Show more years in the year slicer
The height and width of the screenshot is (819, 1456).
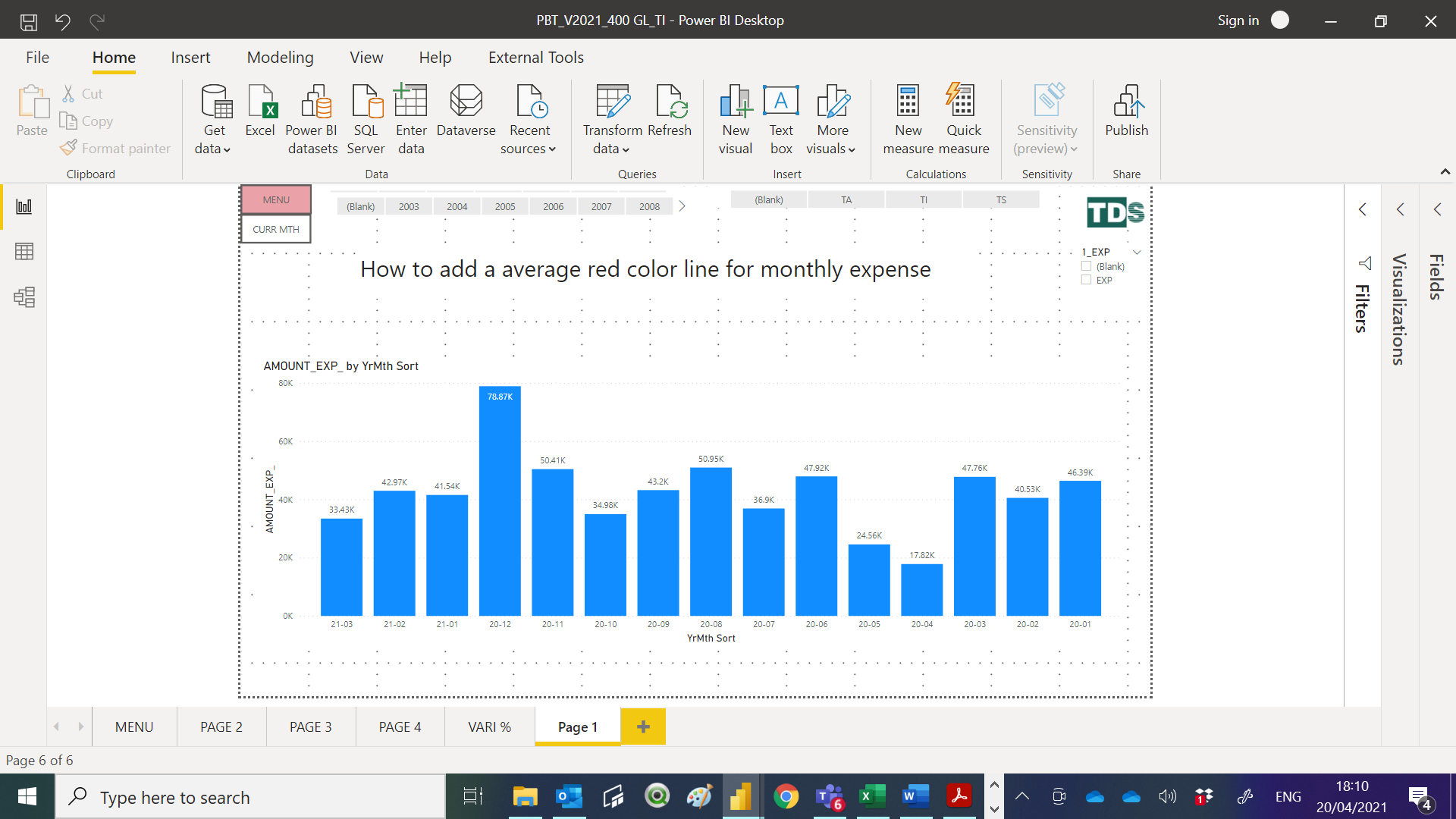pos(682,206)
